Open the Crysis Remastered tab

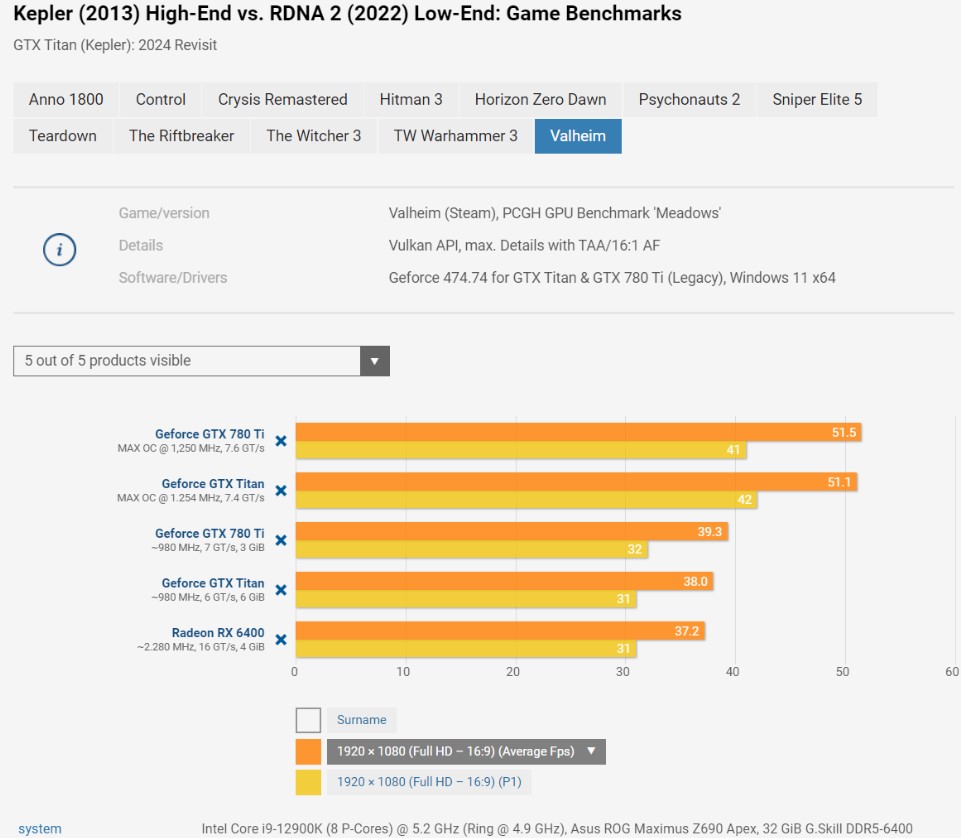[283, 99]
